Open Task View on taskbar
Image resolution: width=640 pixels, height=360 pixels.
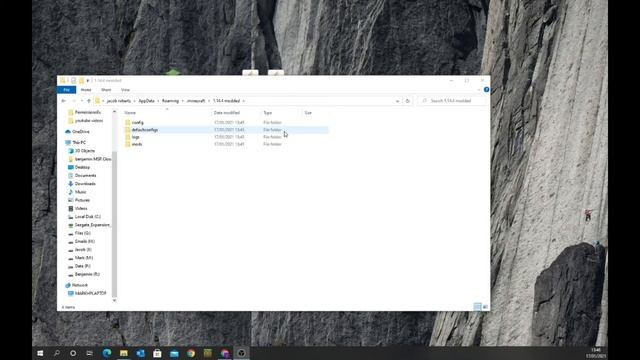pos(89,353)
